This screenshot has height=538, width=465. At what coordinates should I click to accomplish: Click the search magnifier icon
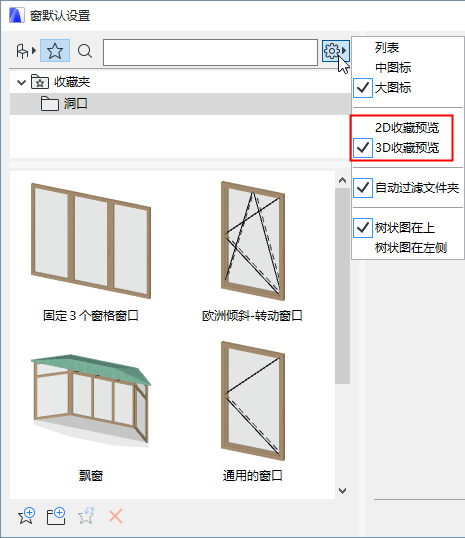point(85,51)
